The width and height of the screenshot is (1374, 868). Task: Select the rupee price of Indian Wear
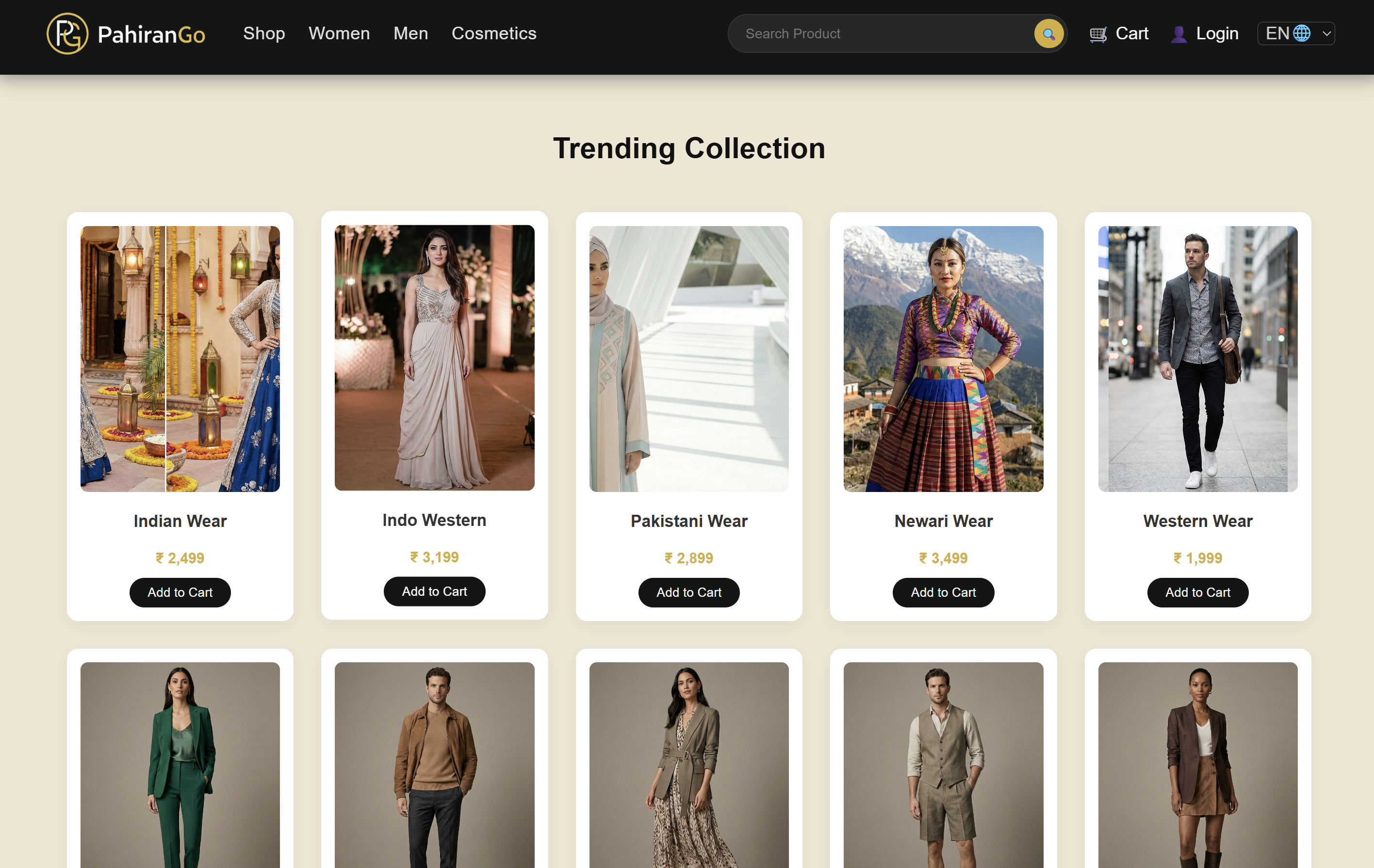pyautogui.click(x=180, y=557)
